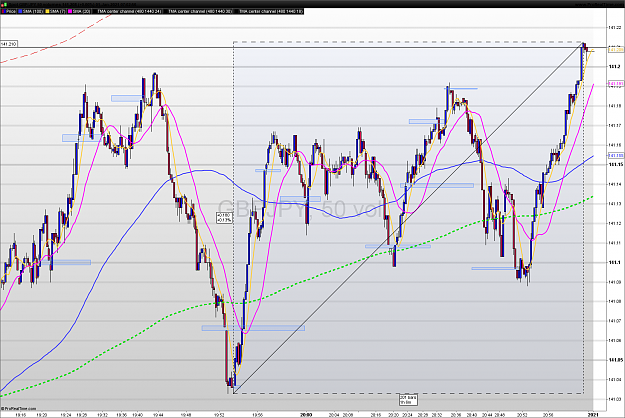Click the bold 141.2 axis label

point(613,67)
